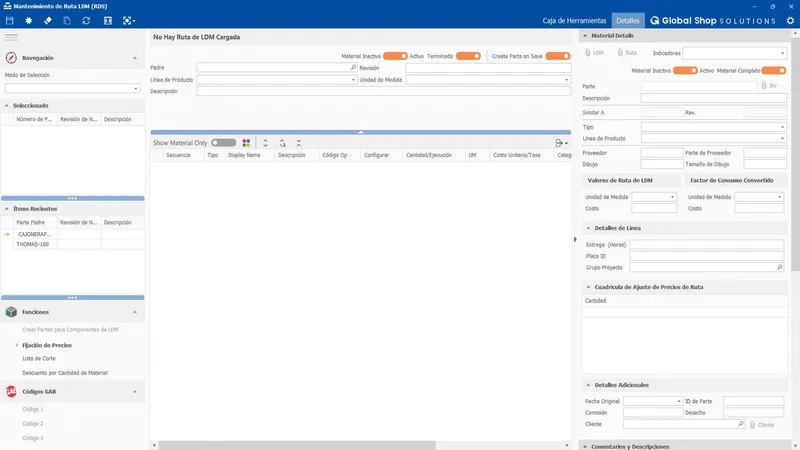Image resolution: width=800 pixels, height=450 pixels.
Task: Click the Save icon in the top toolbar
Action: click(9, 20)
